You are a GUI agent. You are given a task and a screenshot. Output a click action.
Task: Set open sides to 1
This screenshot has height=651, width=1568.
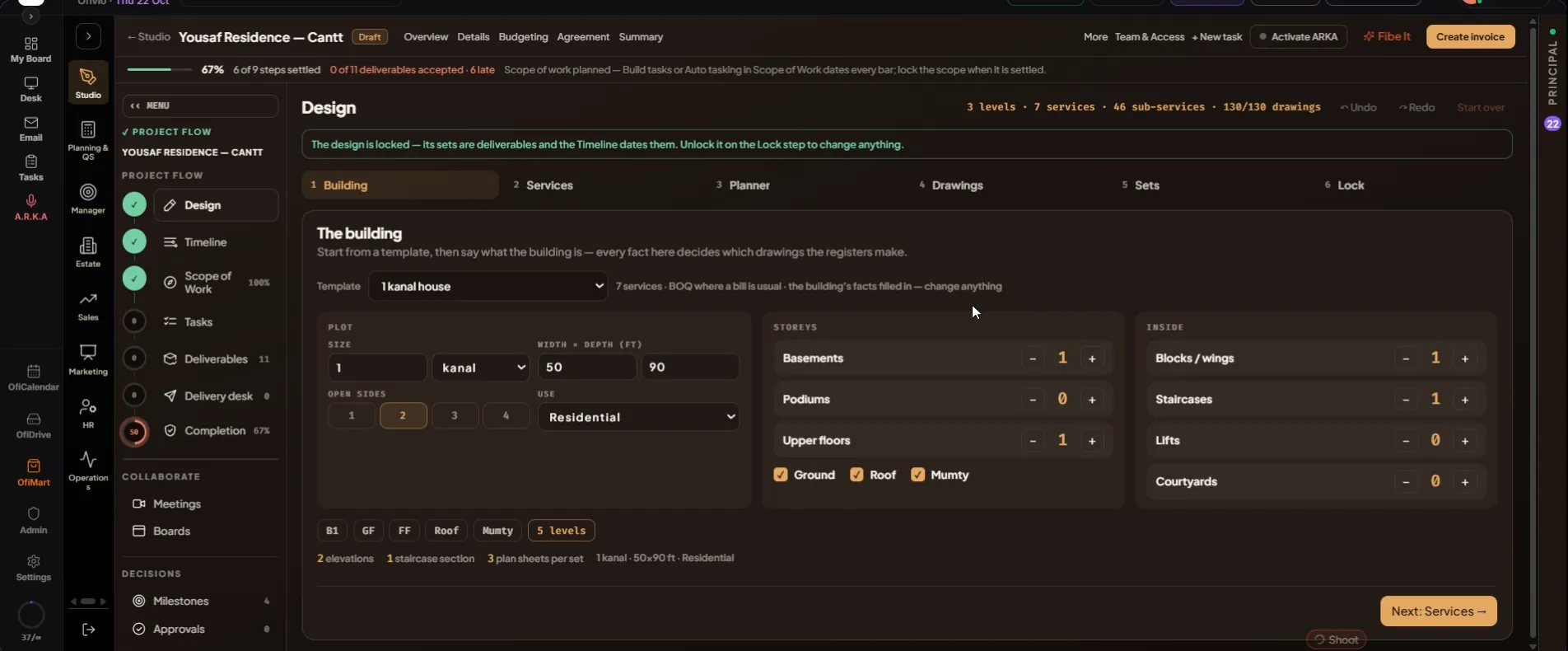point(352,415)
